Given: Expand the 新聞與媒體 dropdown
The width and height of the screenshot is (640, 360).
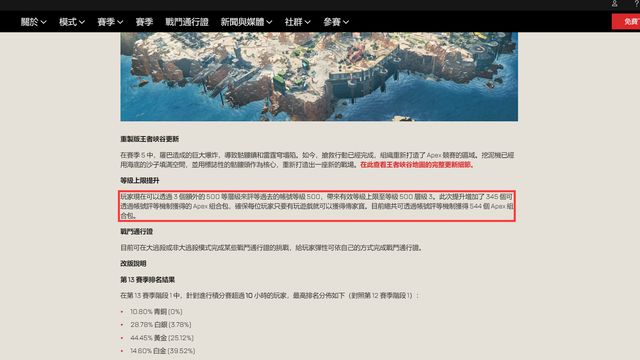Looking at the screenshot, I should click(x=247, y=22).
